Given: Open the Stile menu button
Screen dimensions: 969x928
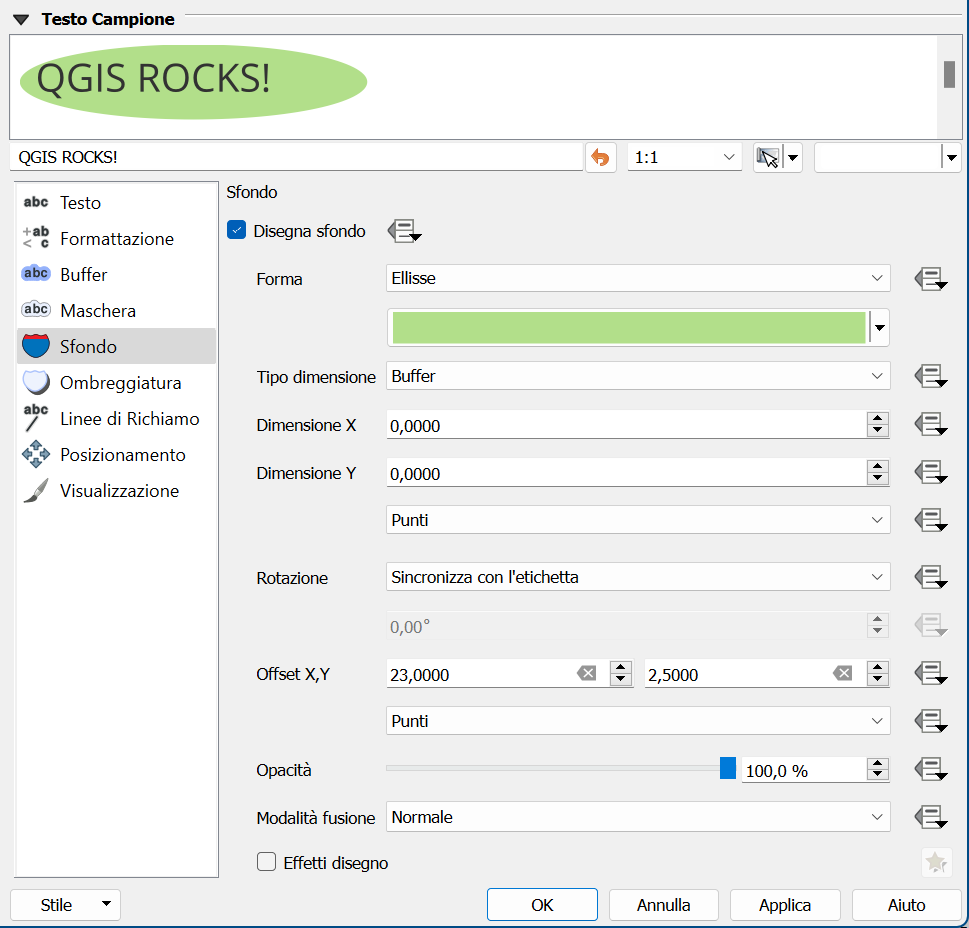Looking at the screenshot, I should [66, 905].
